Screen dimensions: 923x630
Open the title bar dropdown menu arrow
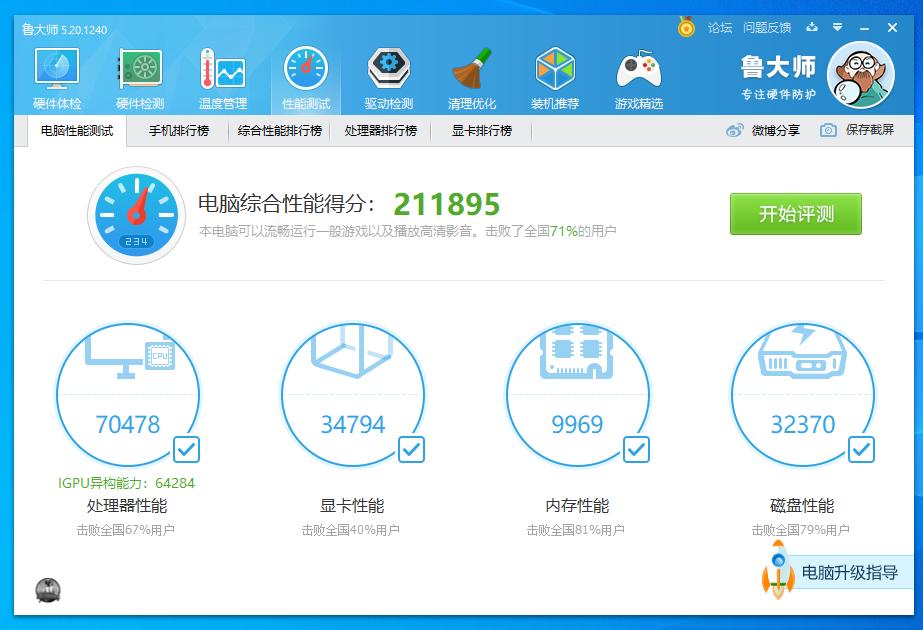[838, 27]
